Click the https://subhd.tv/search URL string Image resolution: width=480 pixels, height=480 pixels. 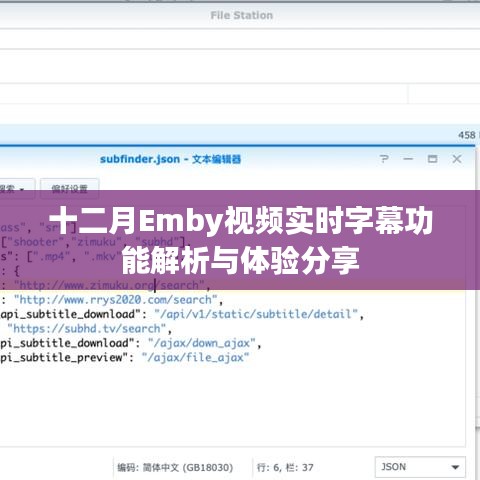(x=86, y=329)
